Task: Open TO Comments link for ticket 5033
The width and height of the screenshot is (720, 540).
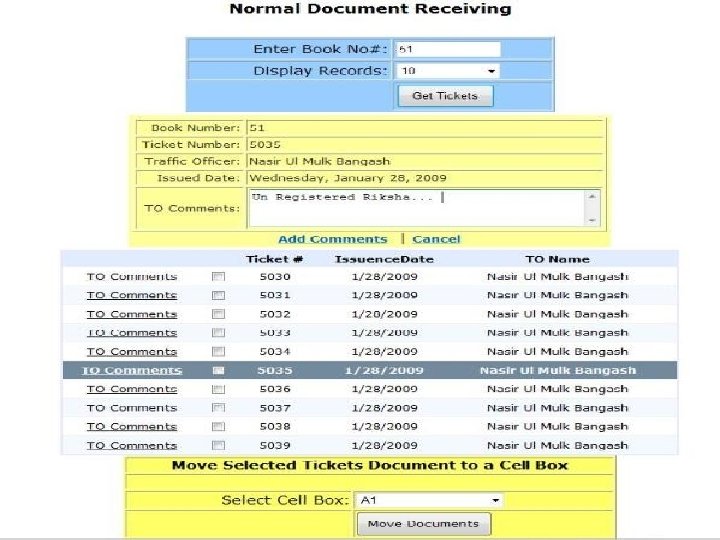Action: (x=132, y=332)
